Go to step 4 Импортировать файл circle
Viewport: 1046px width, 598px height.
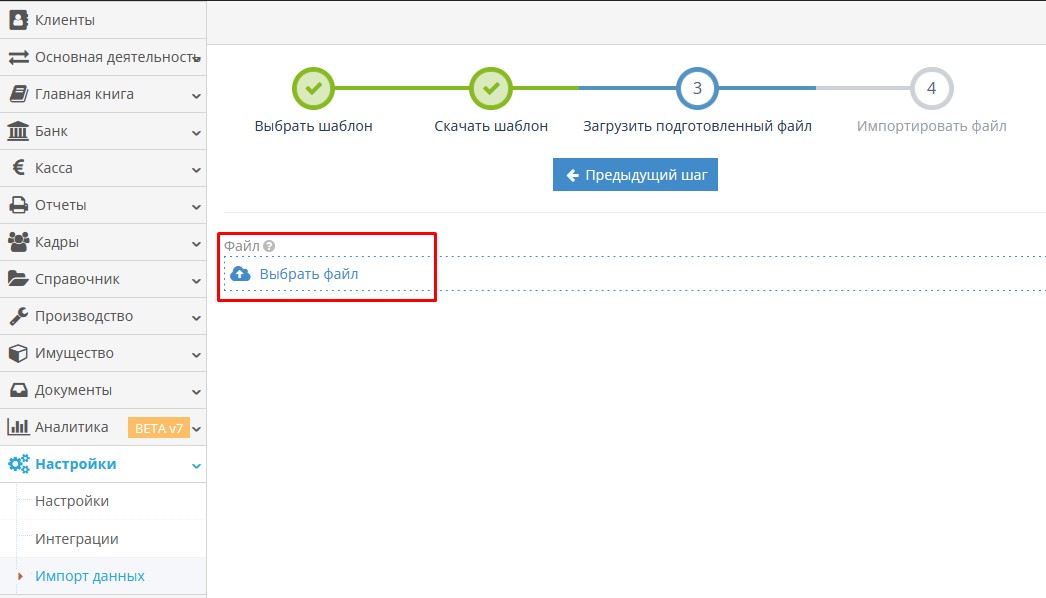point(931,89)
